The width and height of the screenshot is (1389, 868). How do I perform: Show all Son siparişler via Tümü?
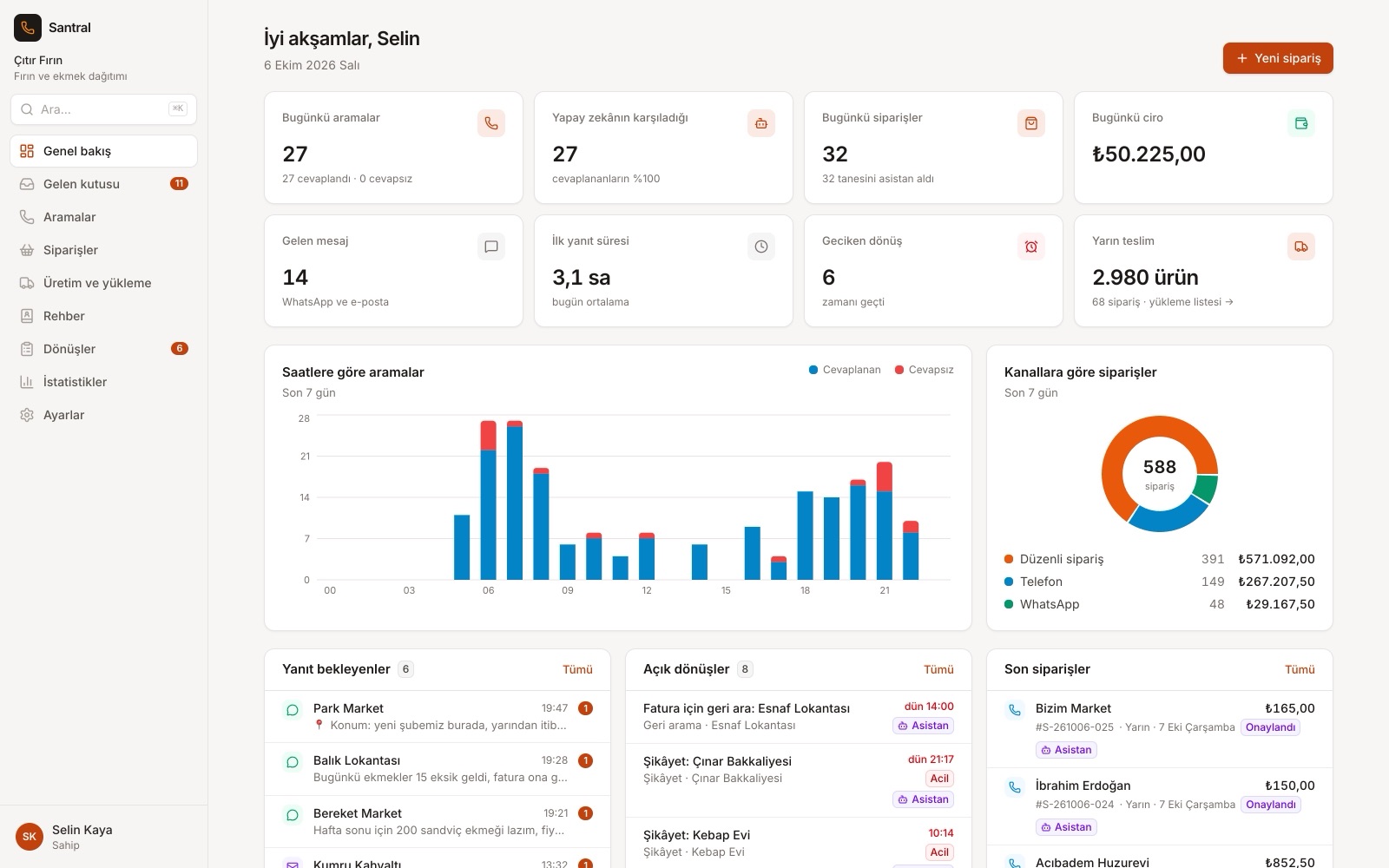pyautogui.click(x=1300, y=669)
